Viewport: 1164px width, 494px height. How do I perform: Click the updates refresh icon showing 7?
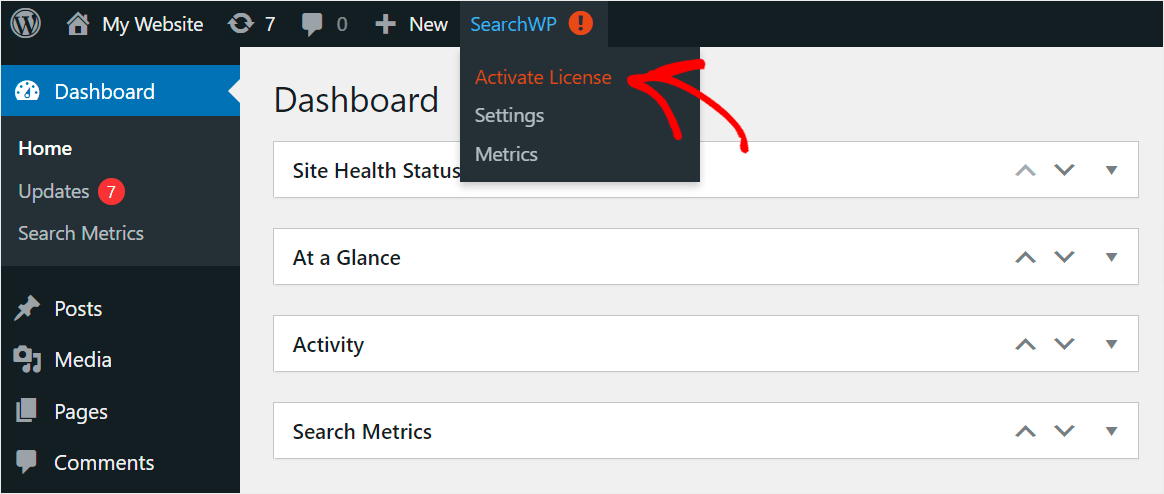point(241,25)
